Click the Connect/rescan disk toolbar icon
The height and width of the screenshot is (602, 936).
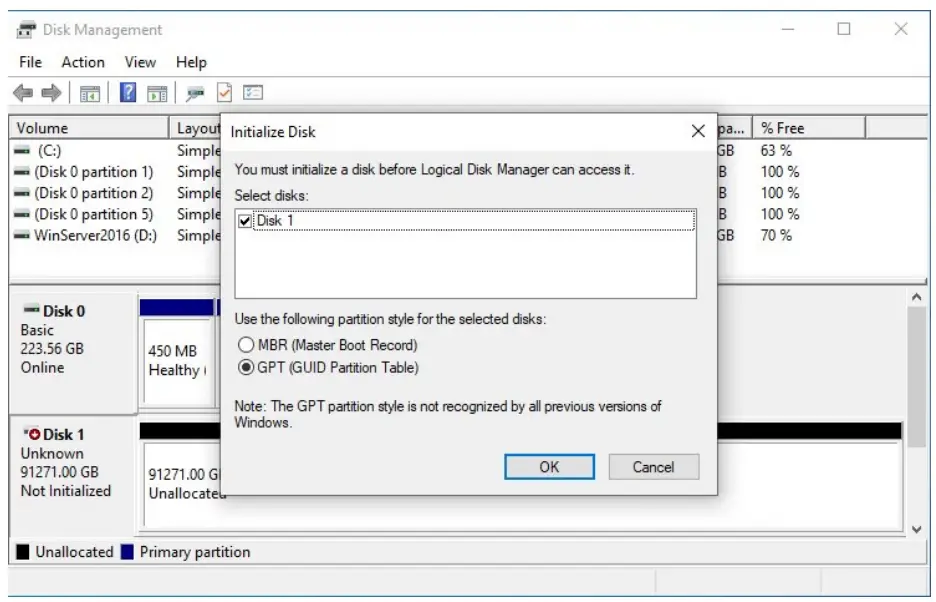(195, 93)
